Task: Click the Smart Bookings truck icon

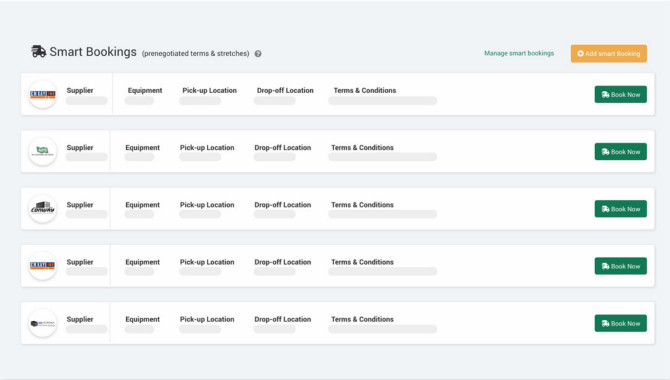Action: (38, 51)
